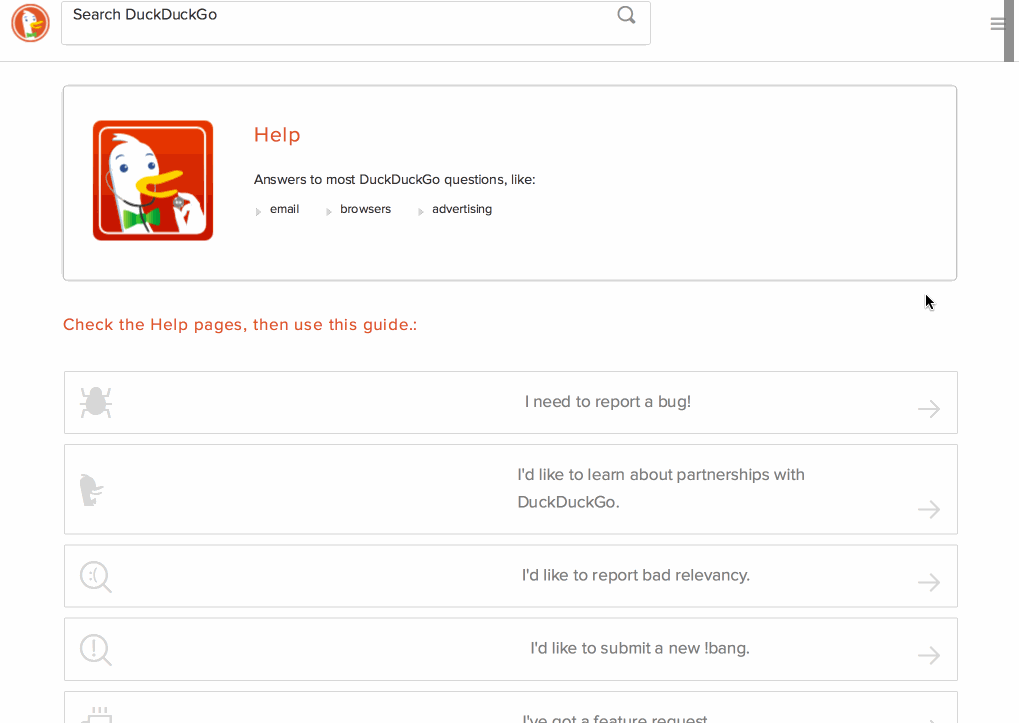The image size is (1019, 723).
Task: Click arrow on 'report a bug' row
Action: pyautogui.click(x=929, y=409)
